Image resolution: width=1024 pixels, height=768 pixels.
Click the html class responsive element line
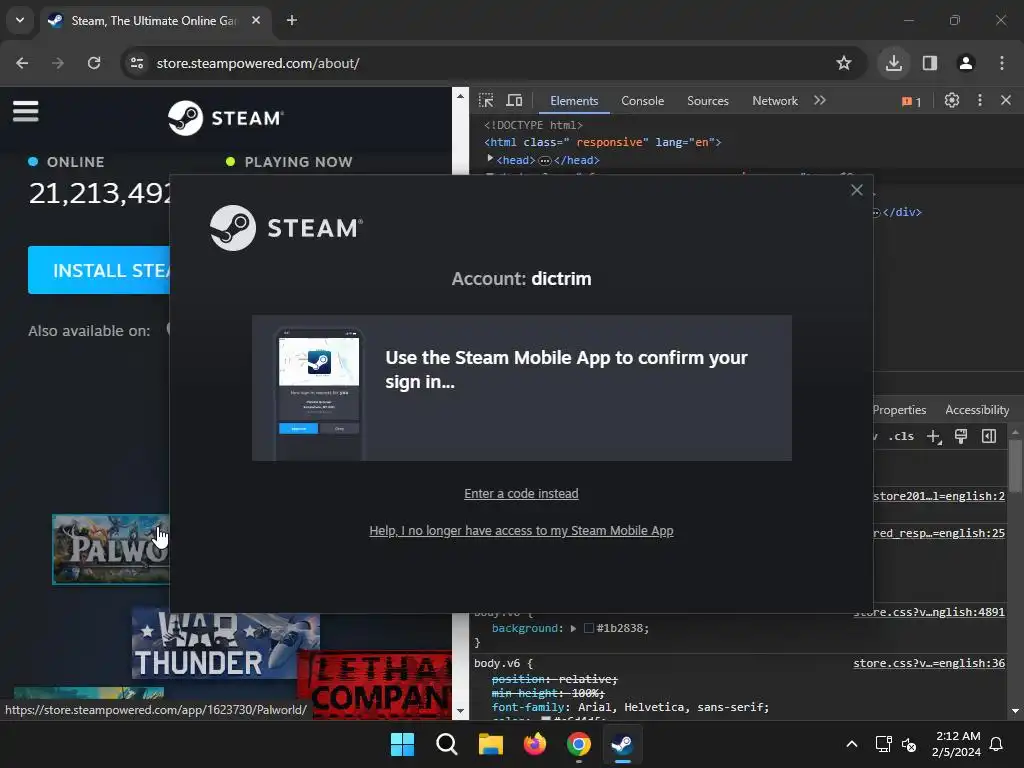click(x=602, y=142)
